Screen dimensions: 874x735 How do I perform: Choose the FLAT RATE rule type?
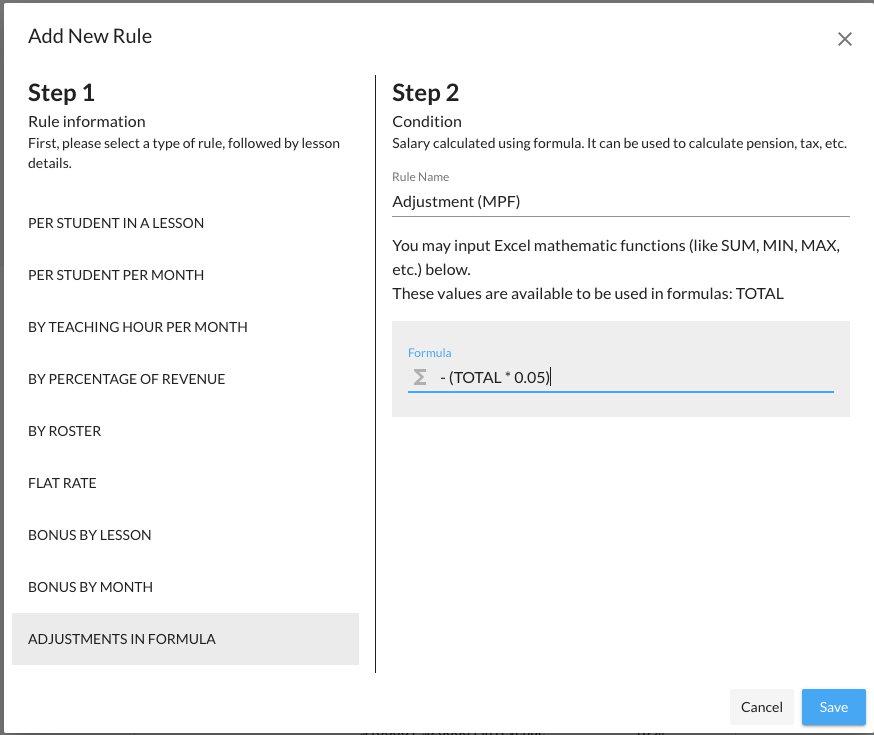click(x=62, y=483)
